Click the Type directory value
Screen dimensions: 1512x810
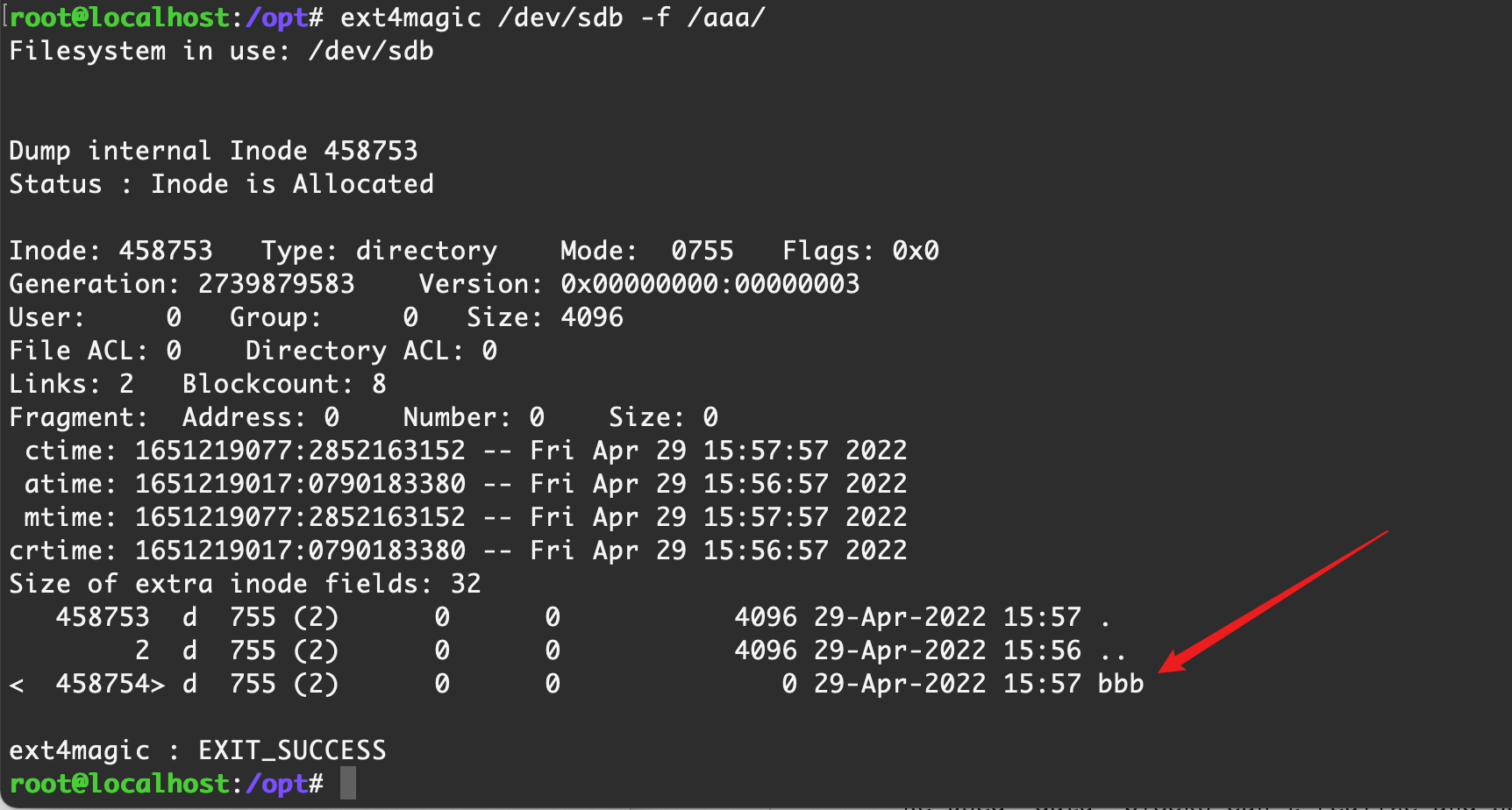426,251
